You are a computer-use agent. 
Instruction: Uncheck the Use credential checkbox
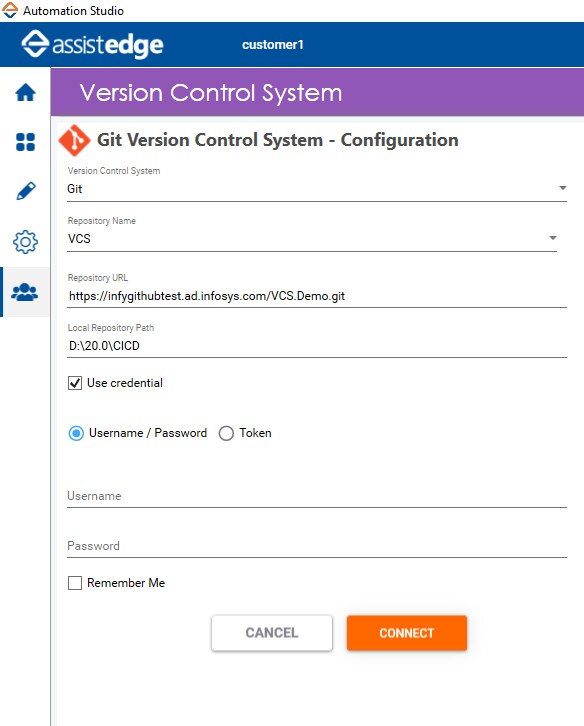click(75, 383)
